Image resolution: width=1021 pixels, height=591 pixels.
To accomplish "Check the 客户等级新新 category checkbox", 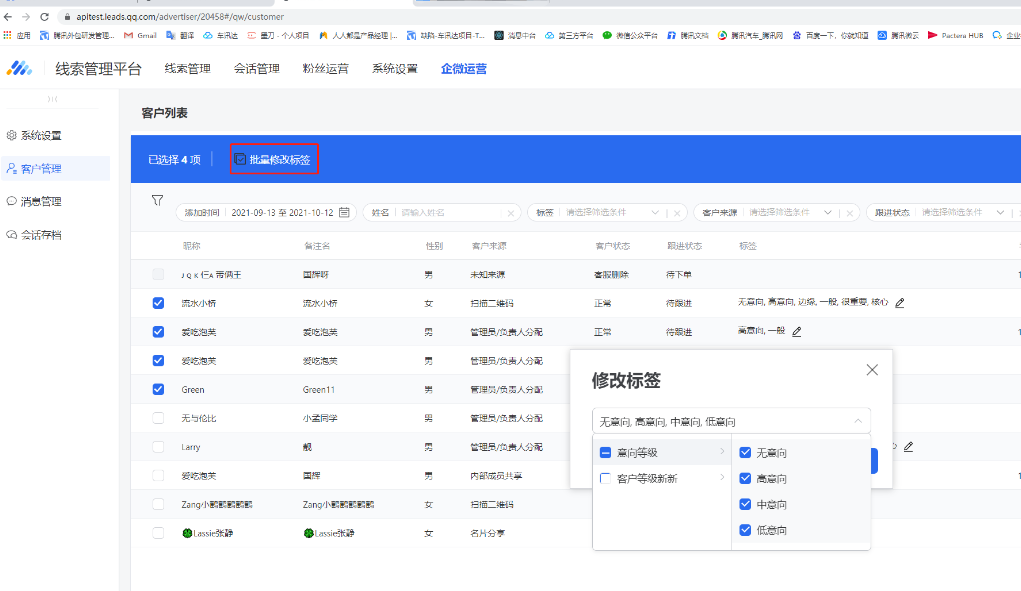I will [x=605, y=479].
